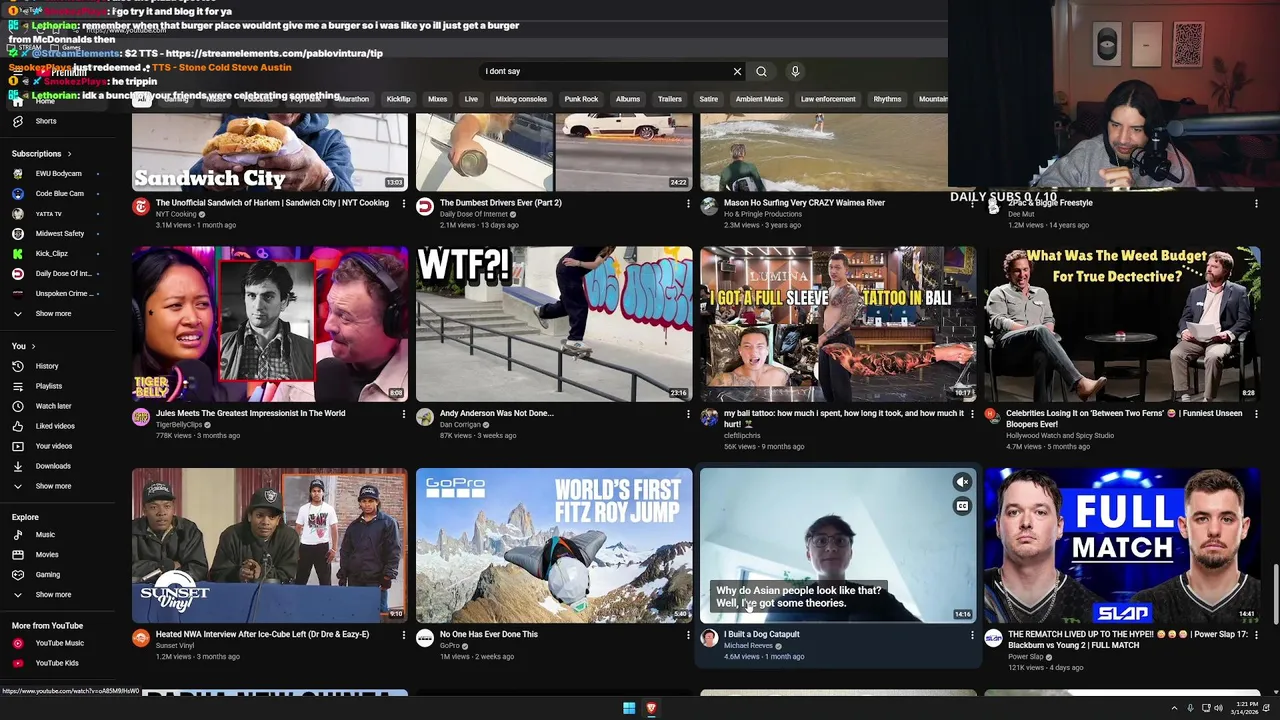
Task: Open Your videos
Action: 54,446
